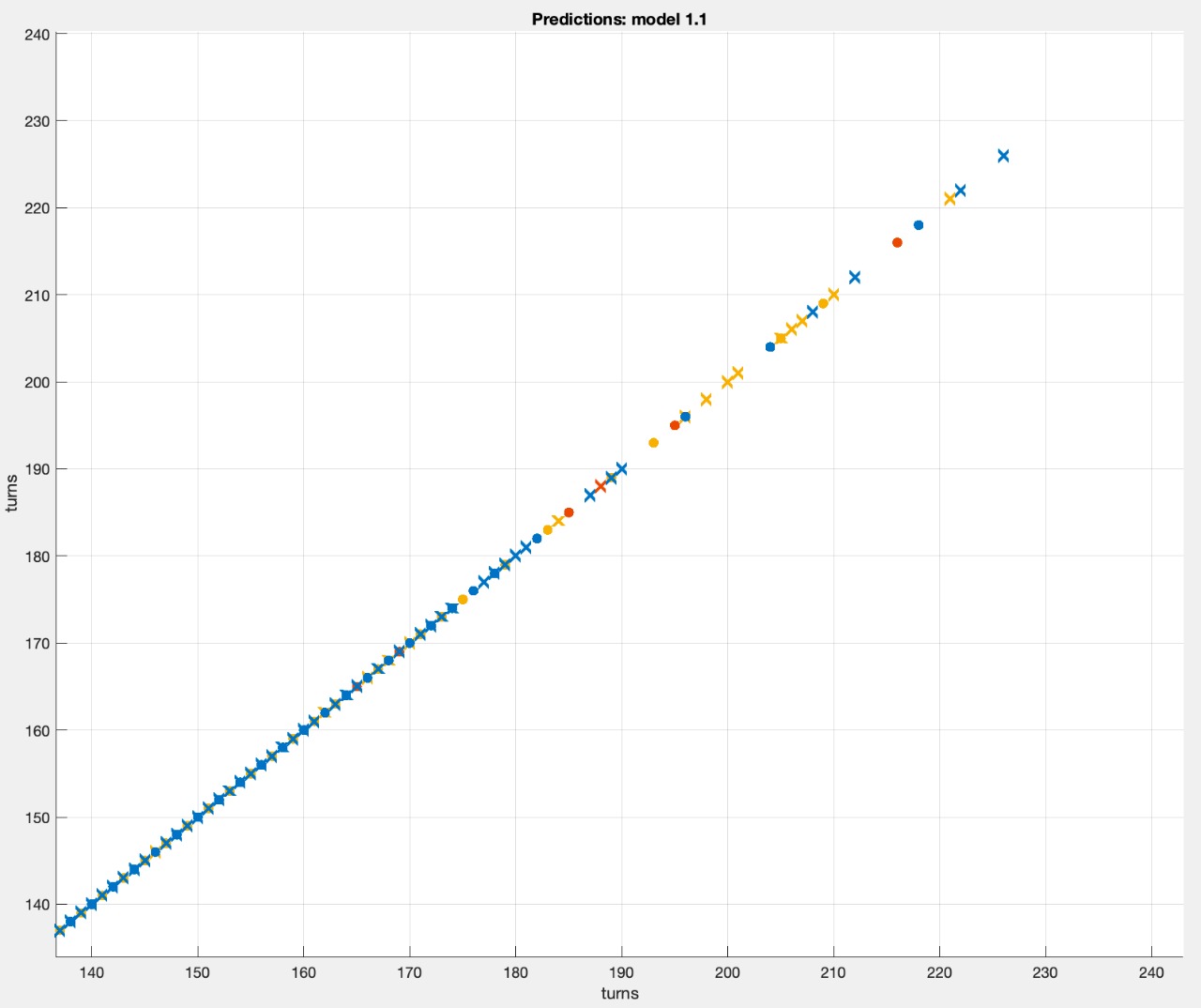Select the x-axis label "turns"
The height and width of the screenshot is (1008, 1201).
pyautogui.click(x=620, y=993)
